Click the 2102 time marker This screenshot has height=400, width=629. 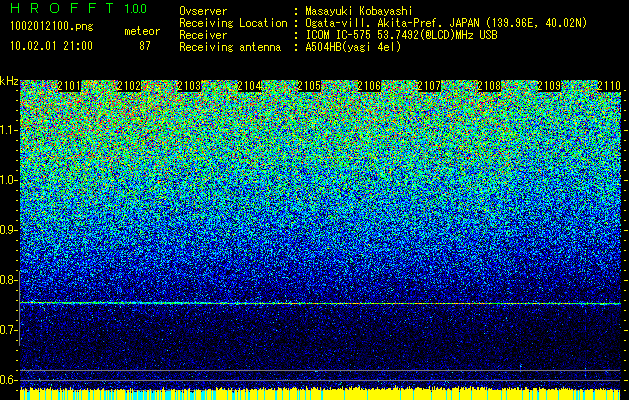[129, 86]
